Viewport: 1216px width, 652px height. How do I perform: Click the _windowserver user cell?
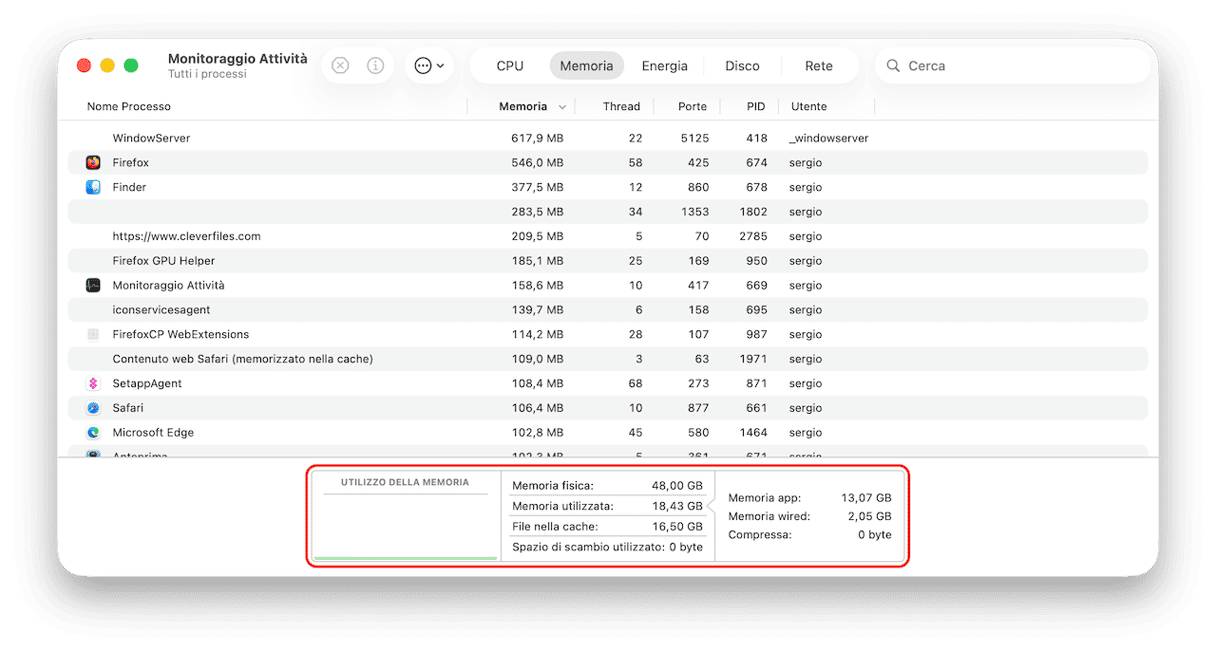[829, 138]
